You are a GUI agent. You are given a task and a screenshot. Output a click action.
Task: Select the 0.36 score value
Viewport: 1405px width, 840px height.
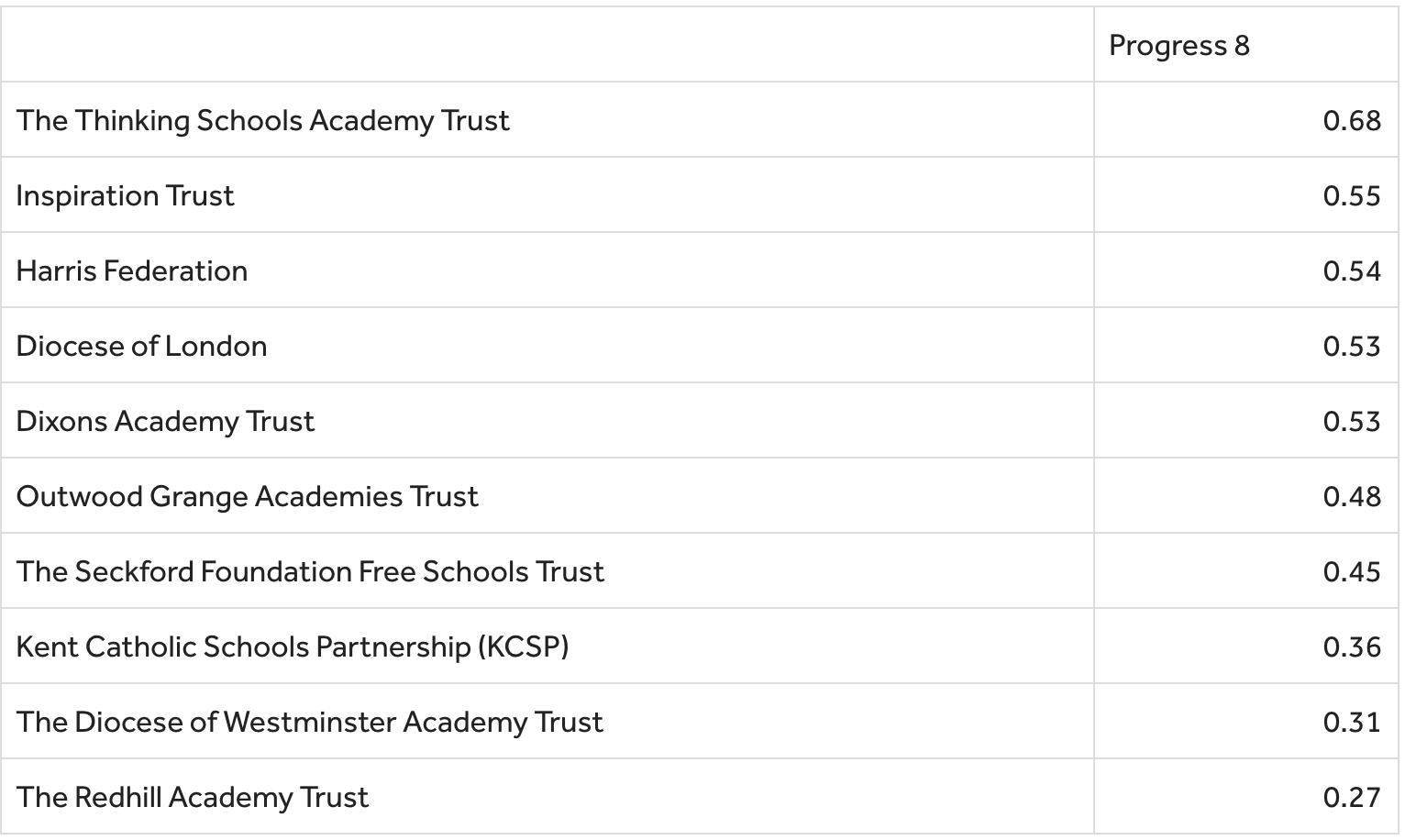[1351, 647]
